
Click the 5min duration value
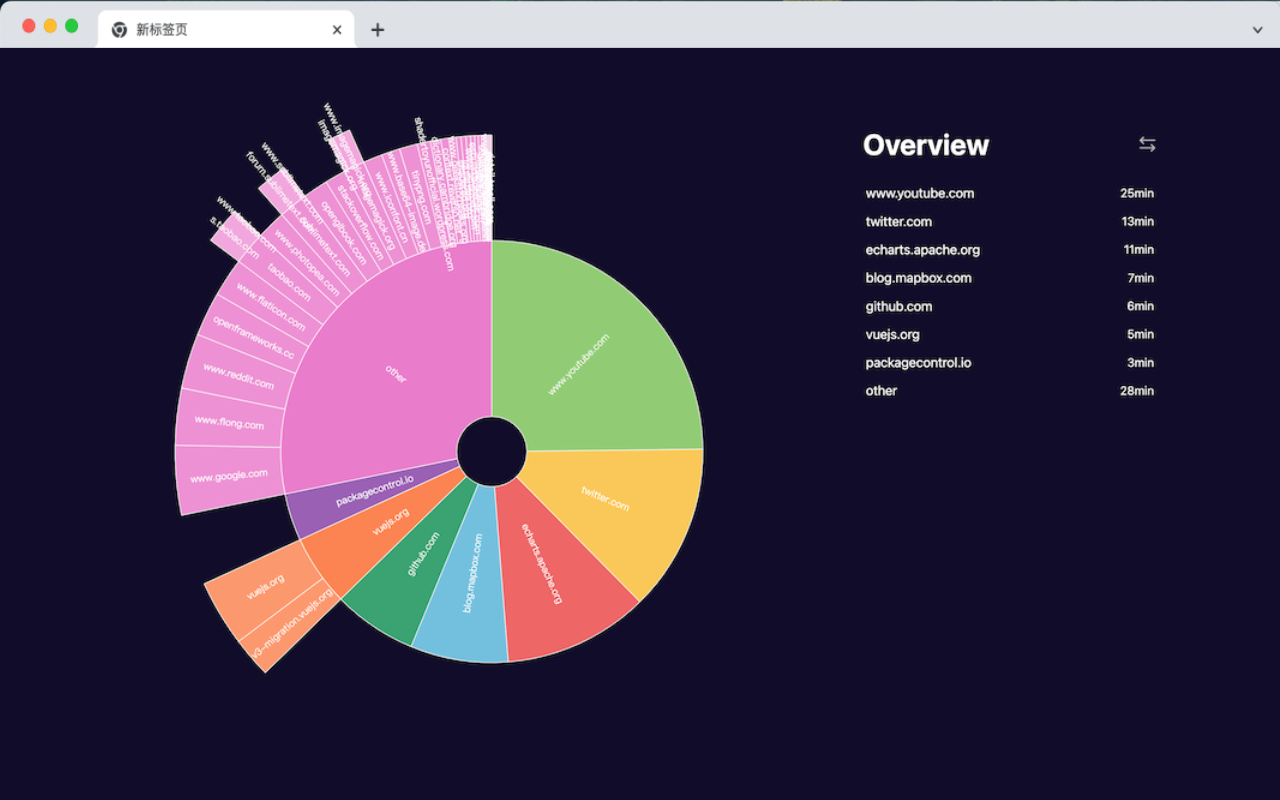pyautogui.click(x=1141, y=335)
